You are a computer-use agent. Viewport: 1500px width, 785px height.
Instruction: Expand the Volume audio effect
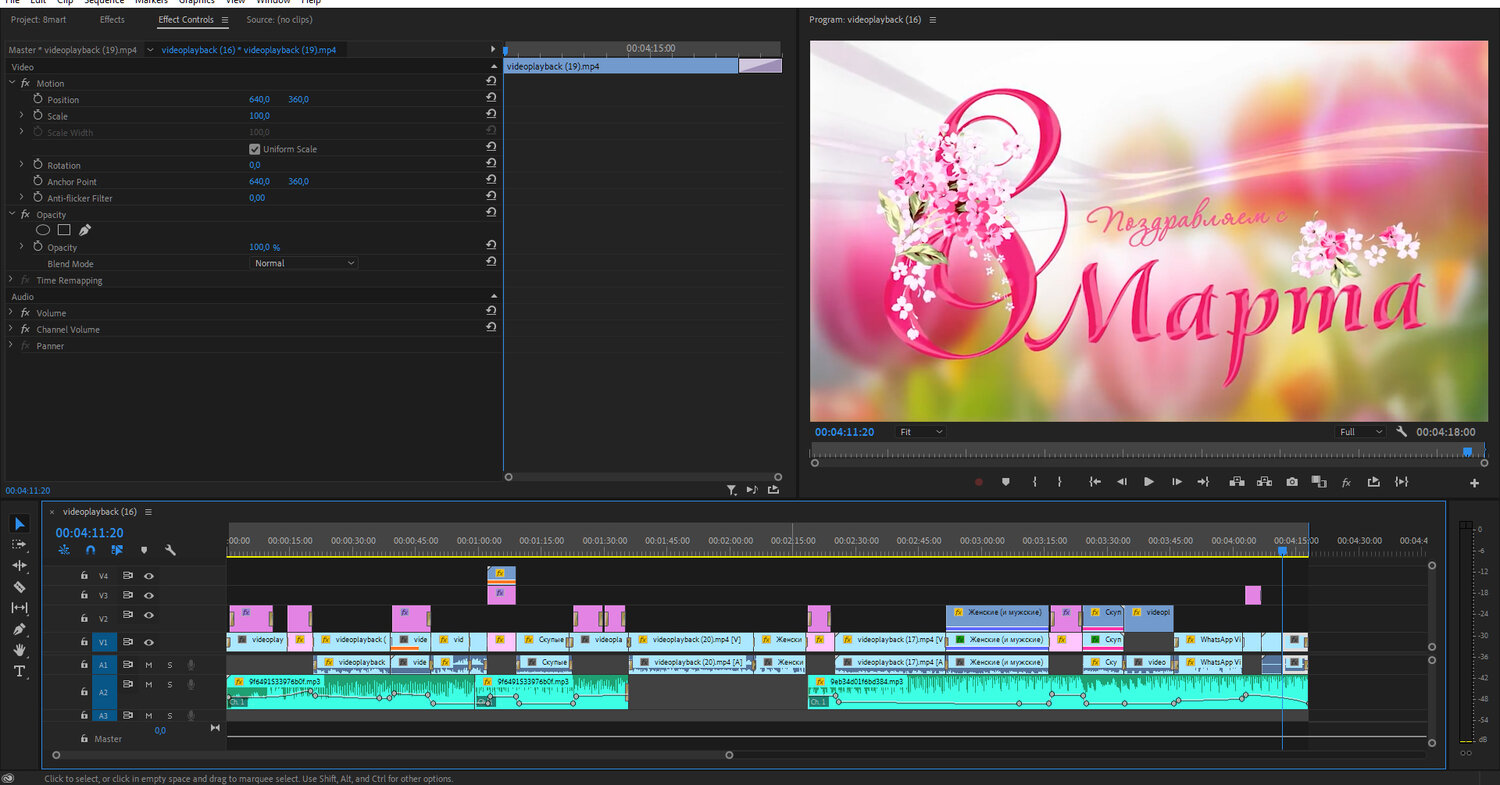coord(12,313)
